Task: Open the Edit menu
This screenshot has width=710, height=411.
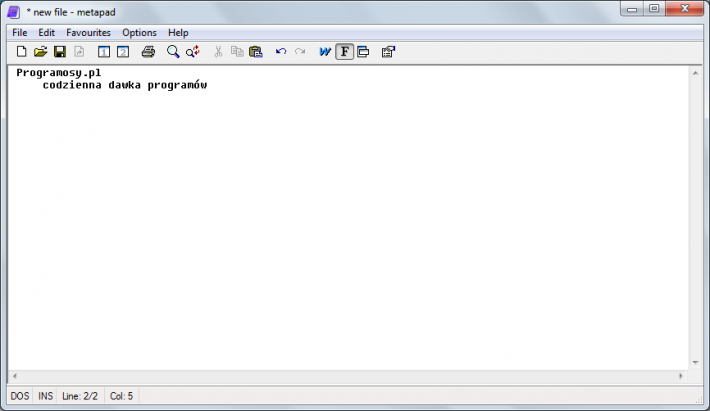Action: point(47,33)
